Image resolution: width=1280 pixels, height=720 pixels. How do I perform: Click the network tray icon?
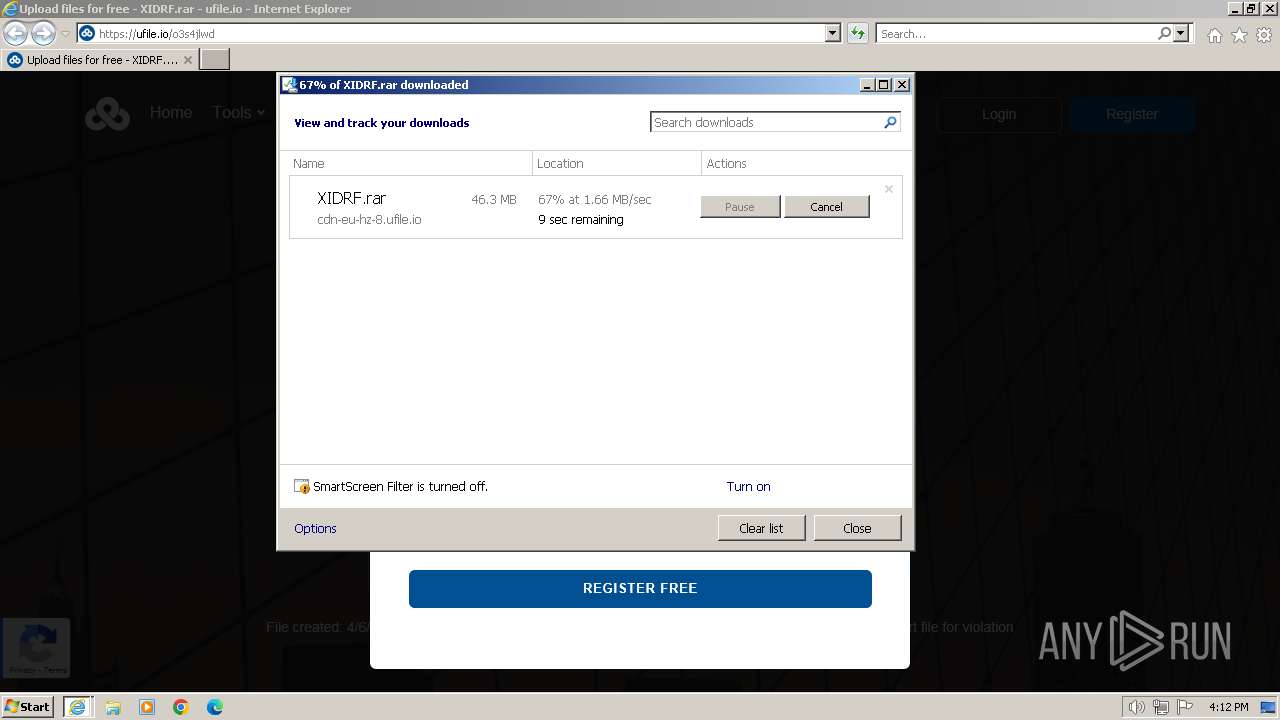(x=1161, y=707)
